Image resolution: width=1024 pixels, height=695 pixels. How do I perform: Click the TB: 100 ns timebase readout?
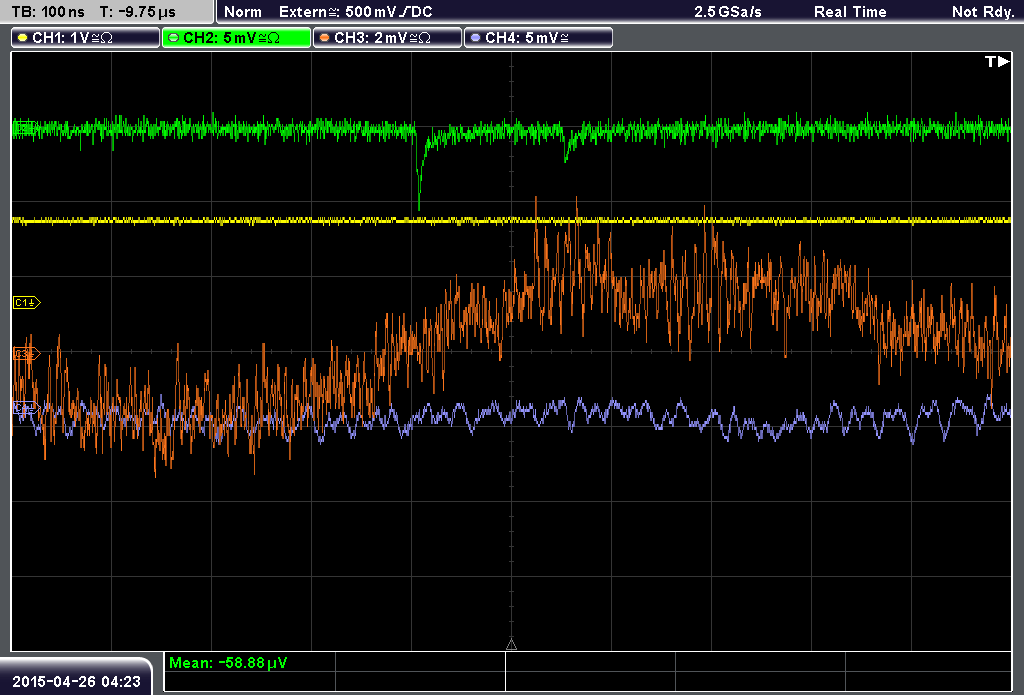pos(48,12)
